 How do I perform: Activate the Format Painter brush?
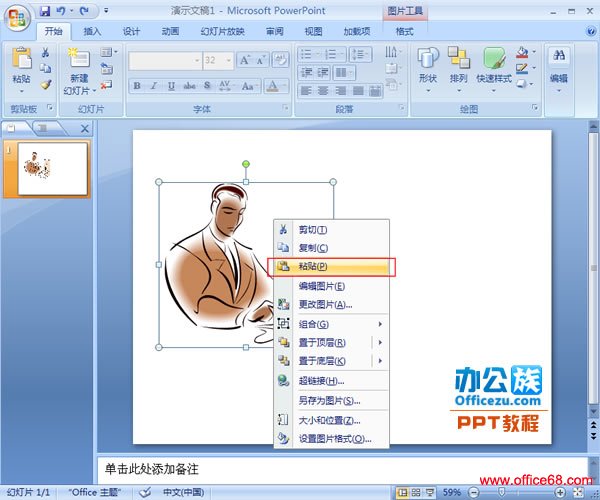point(46,84)
